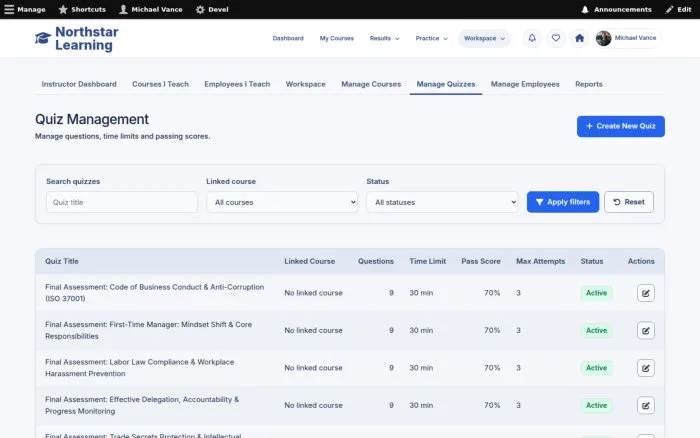Switch to Courses I Teach tab

[x=160, y=84]
